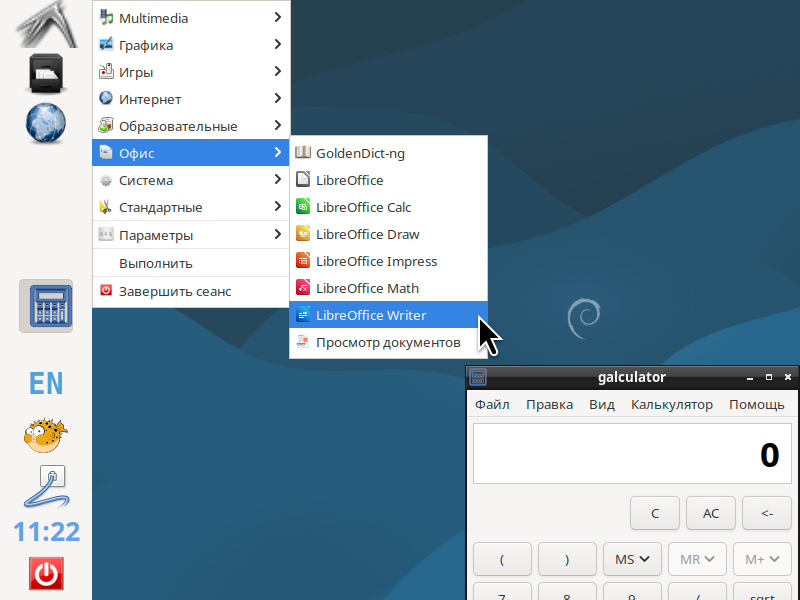Click the galculator title bar icon
This screenshot has height=600, width=800.
[478, 377]
